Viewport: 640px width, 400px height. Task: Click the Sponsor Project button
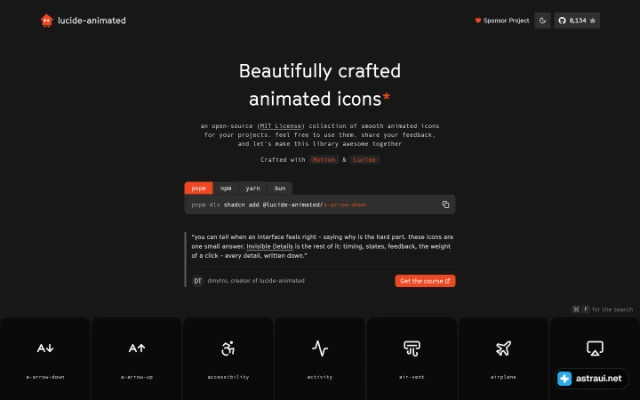502,20
